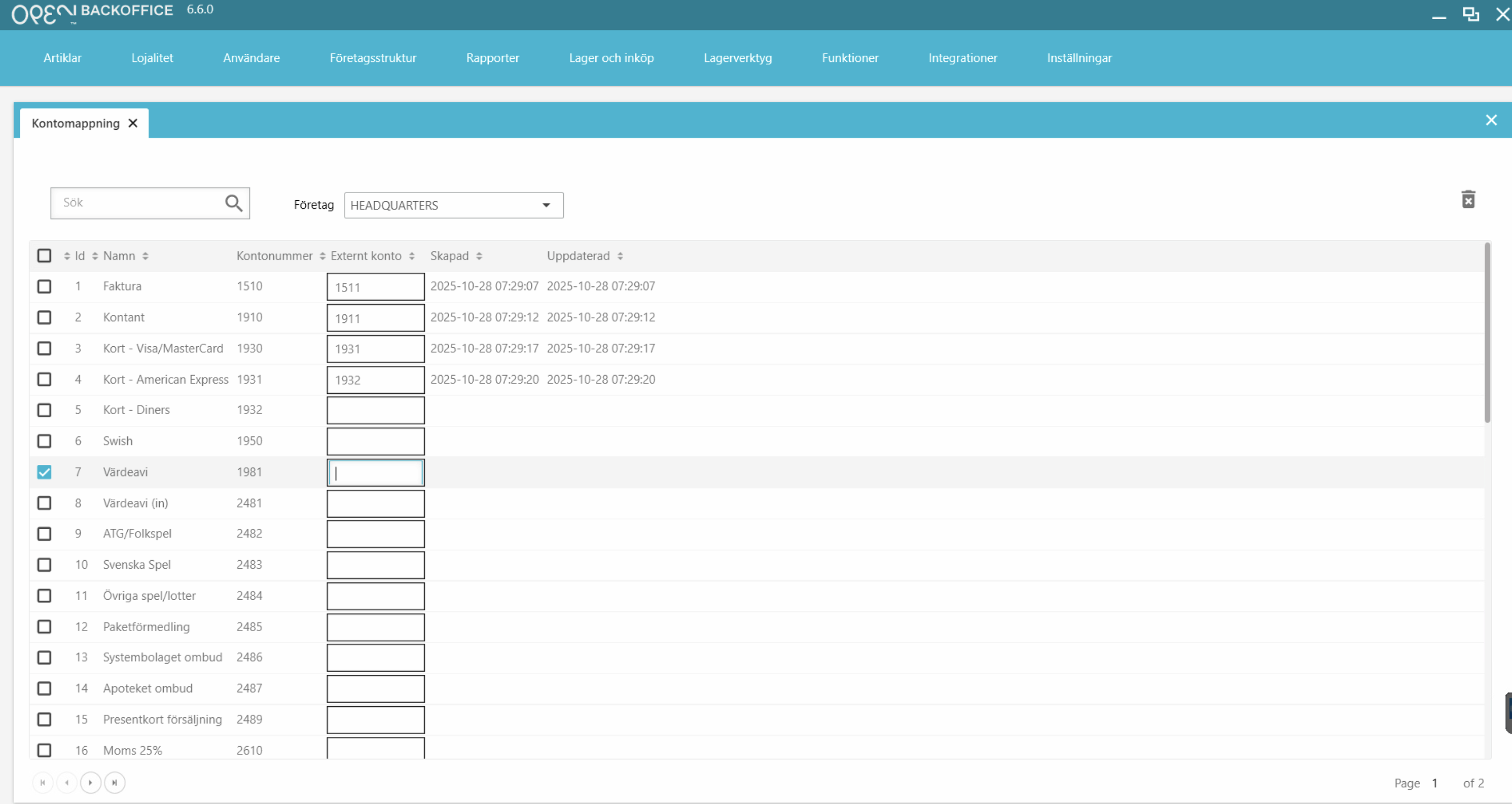Toggle the select-all header checkbox
Screen dimensions: 1512x804
point(45,255)
